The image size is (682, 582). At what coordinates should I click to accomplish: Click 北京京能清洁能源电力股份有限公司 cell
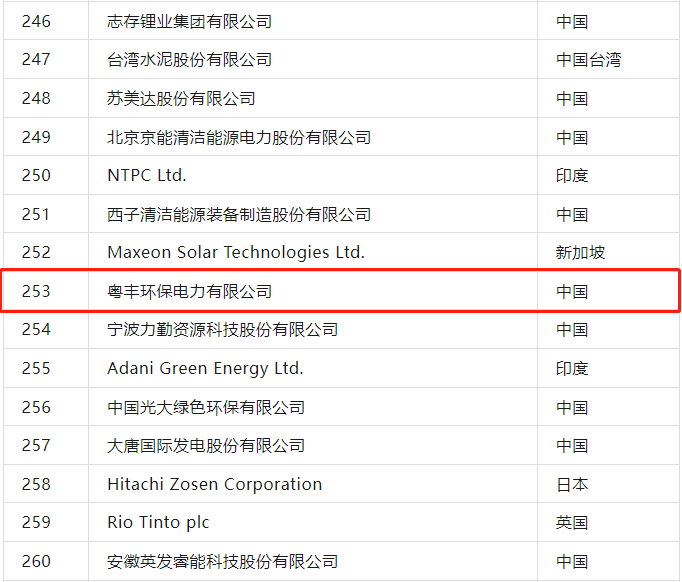pos(239,137)
